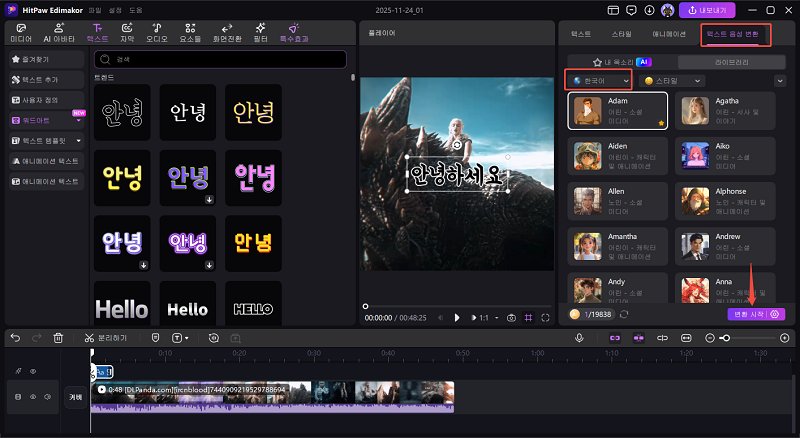Open the feedback message icon in title bar
The image size is (800, 438).
(631, 10)
